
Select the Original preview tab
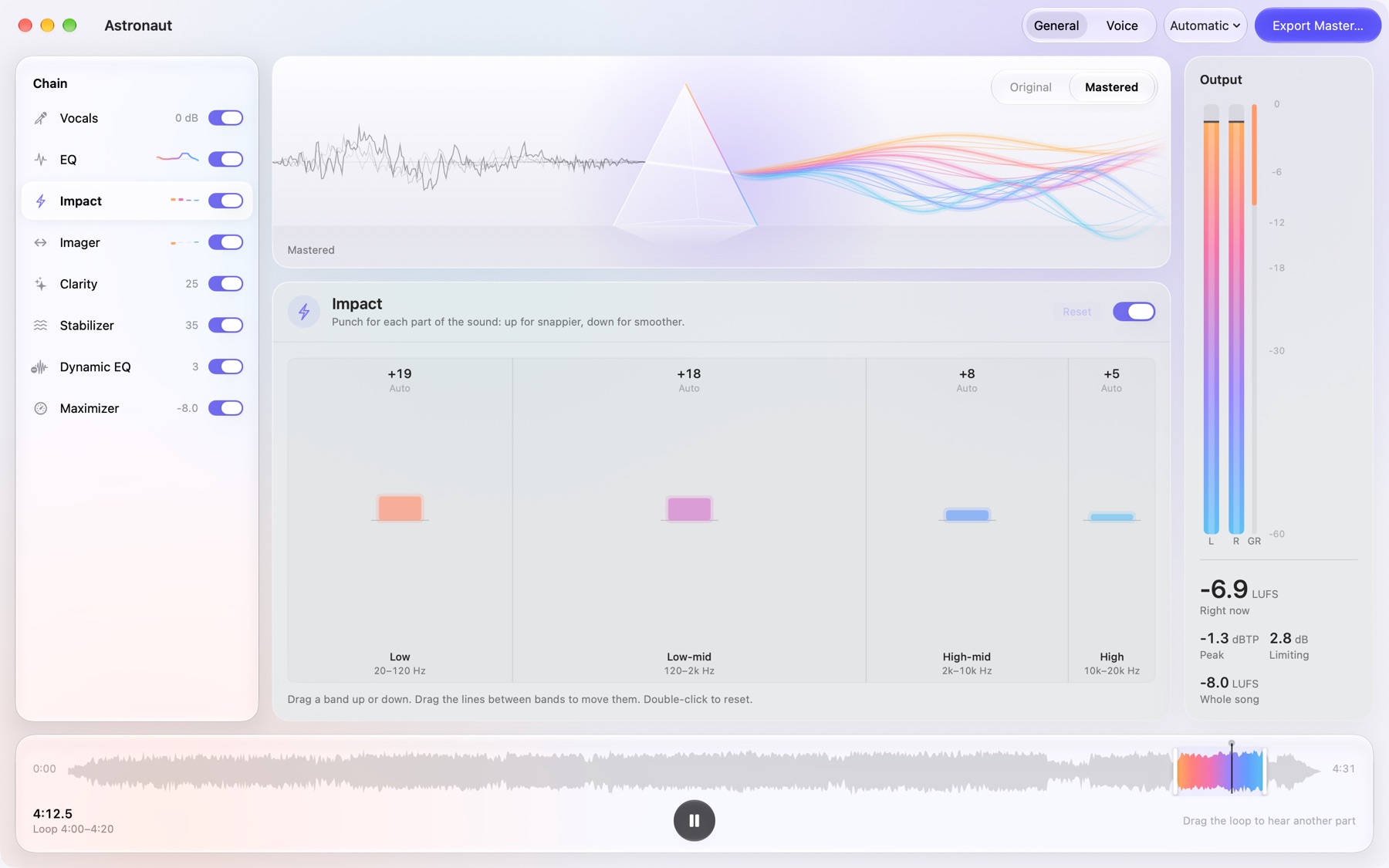click(1030, 87)
